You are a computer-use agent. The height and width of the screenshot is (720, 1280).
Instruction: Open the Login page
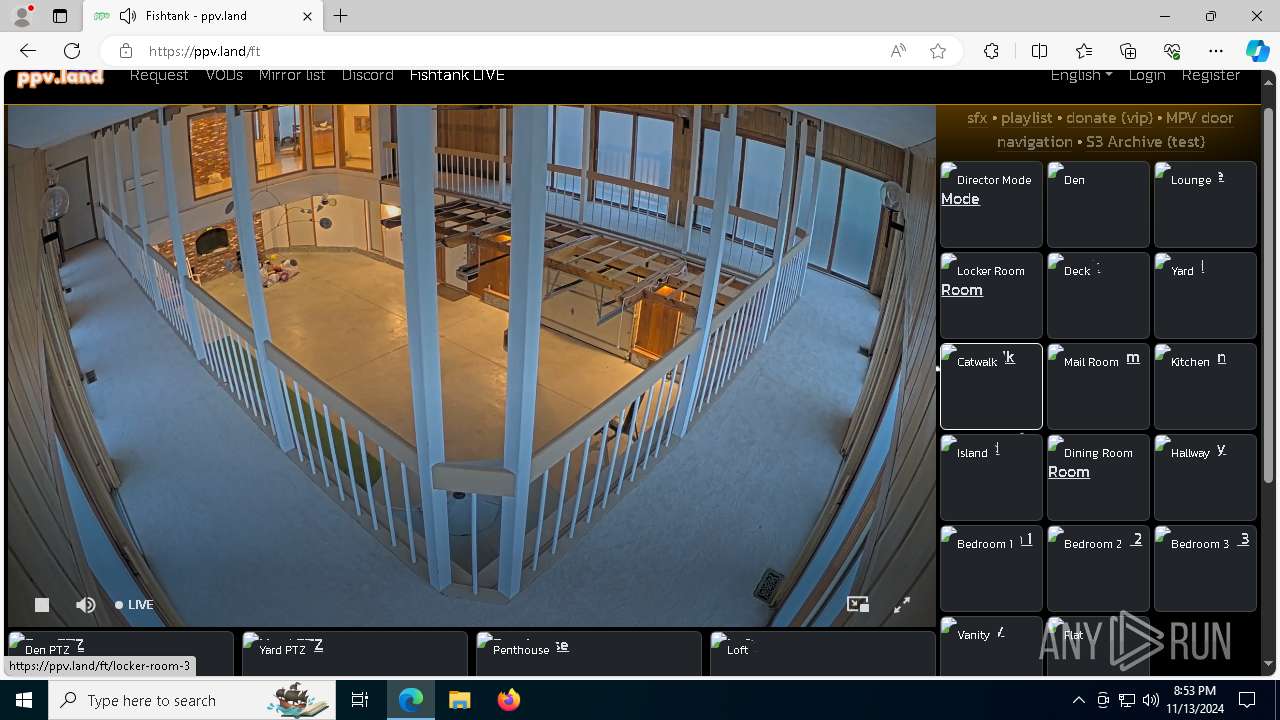pos(1147,75)
